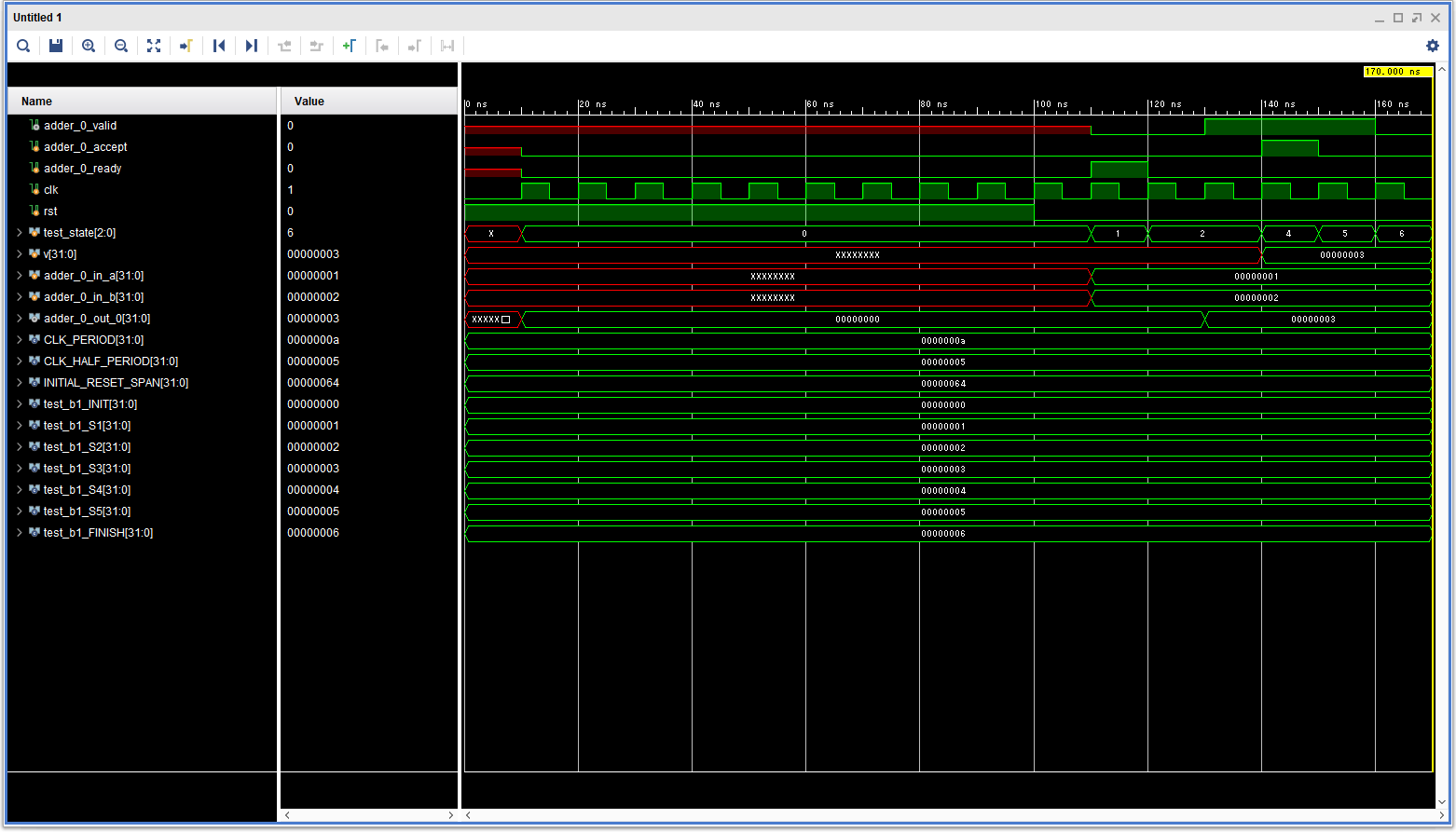Add a marker to the waveform
This screenshot has height=832, width=1456.
[x=350, y=46]
